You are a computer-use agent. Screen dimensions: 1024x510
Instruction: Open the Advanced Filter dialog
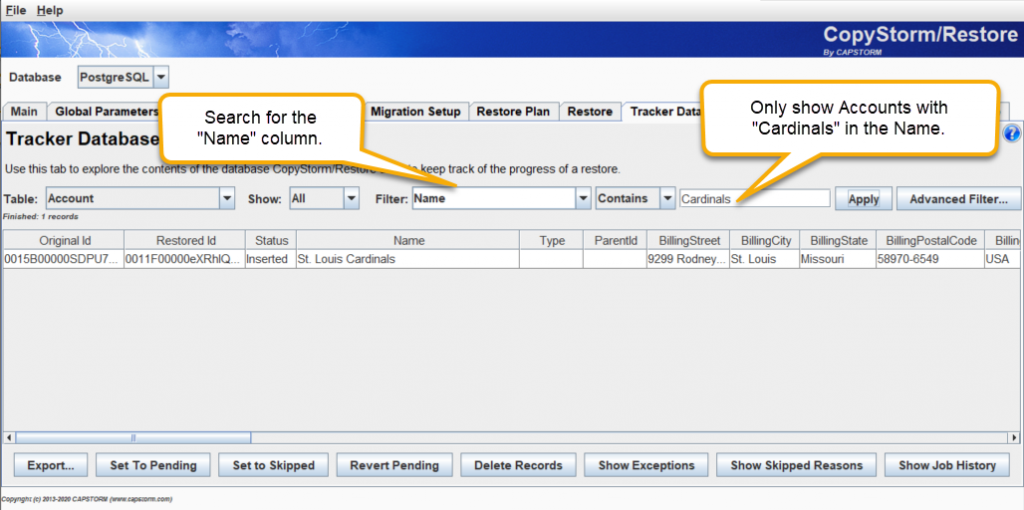coord(959,199)
